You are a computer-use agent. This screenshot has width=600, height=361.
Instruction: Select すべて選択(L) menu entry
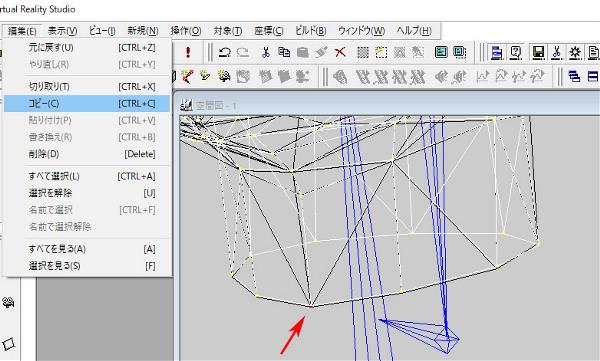(x=87, y=176)
